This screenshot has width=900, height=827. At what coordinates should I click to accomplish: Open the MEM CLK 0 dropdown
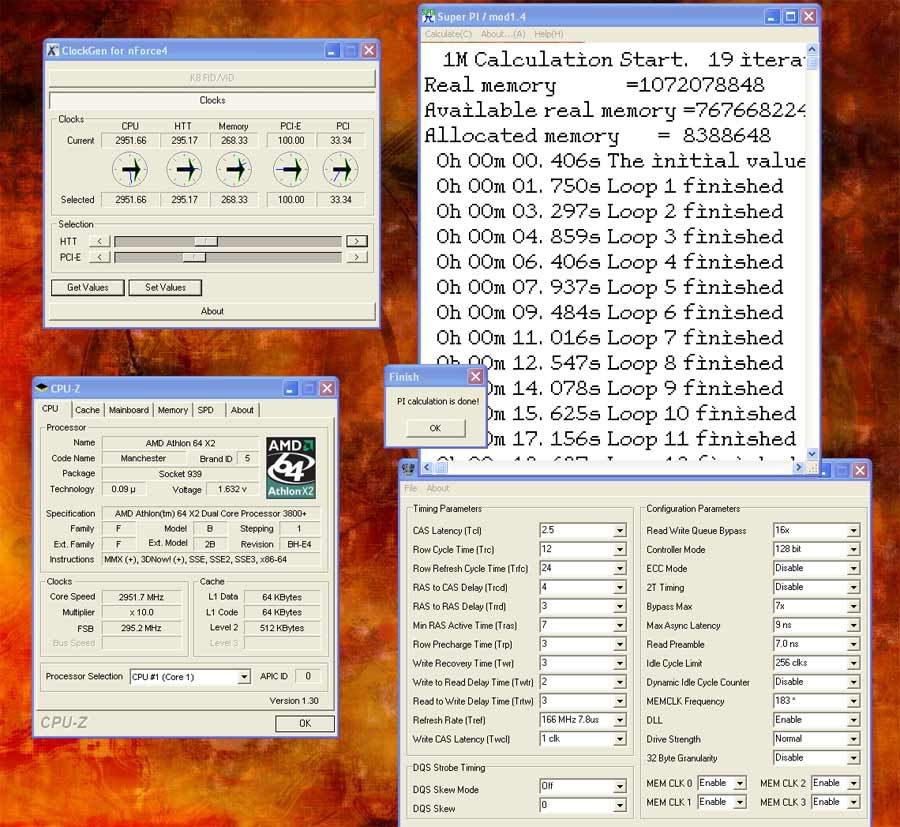[740, 783]
